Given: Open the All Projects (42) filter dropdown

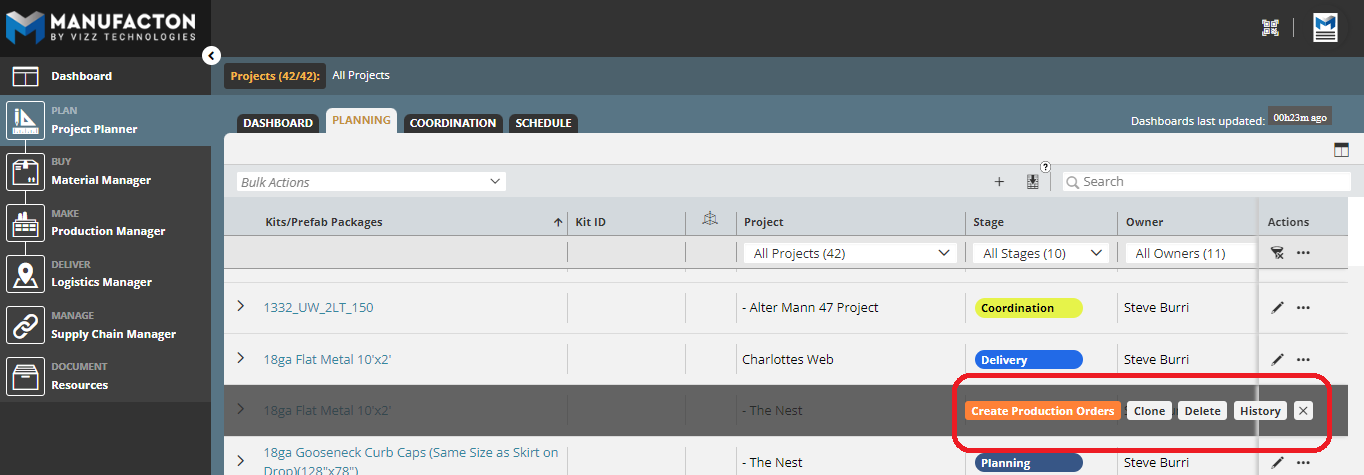Looking at the screenshot, I should point(849,254).
